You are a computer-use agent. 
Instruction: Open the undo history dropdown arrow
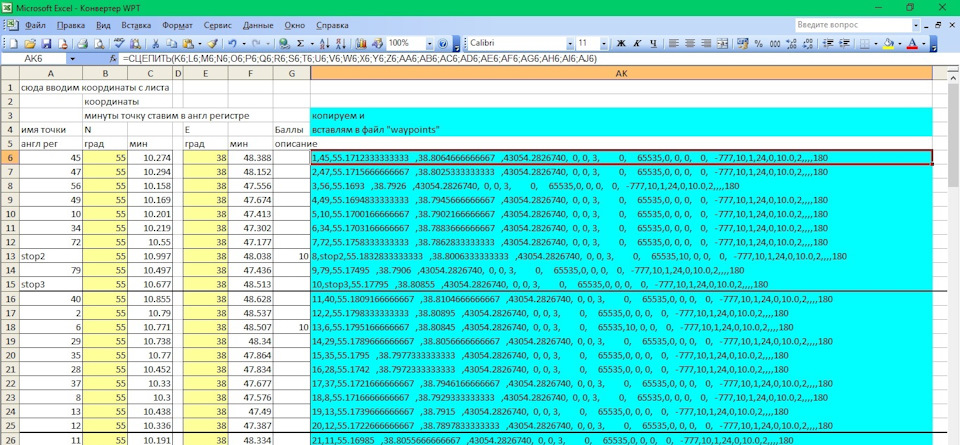click(244, 44)
